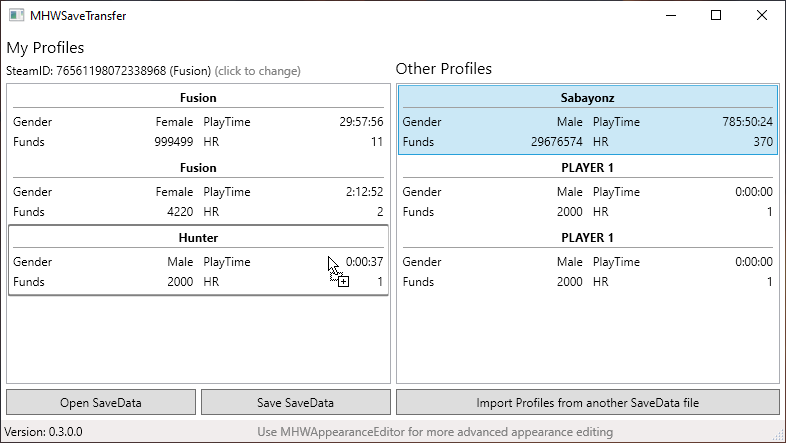Click the MHWAppearanceEditor hint in the status bar
786x443 pixels.
tap(435, 431)
